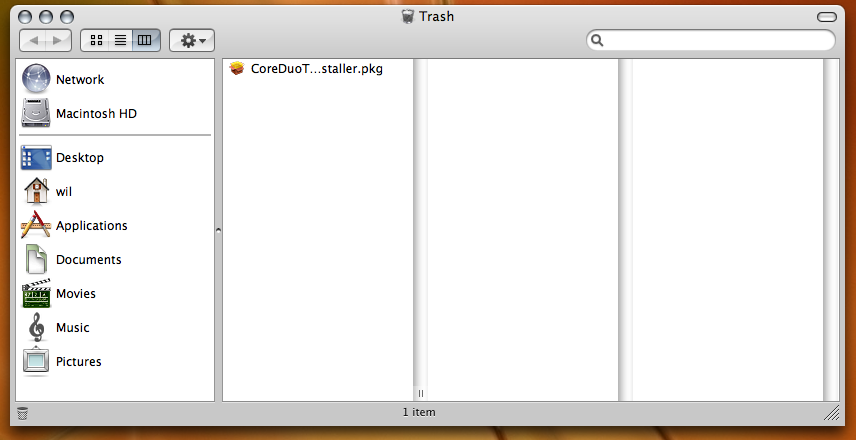
Task: Click the first column width handle
Action: pos(420,393)
